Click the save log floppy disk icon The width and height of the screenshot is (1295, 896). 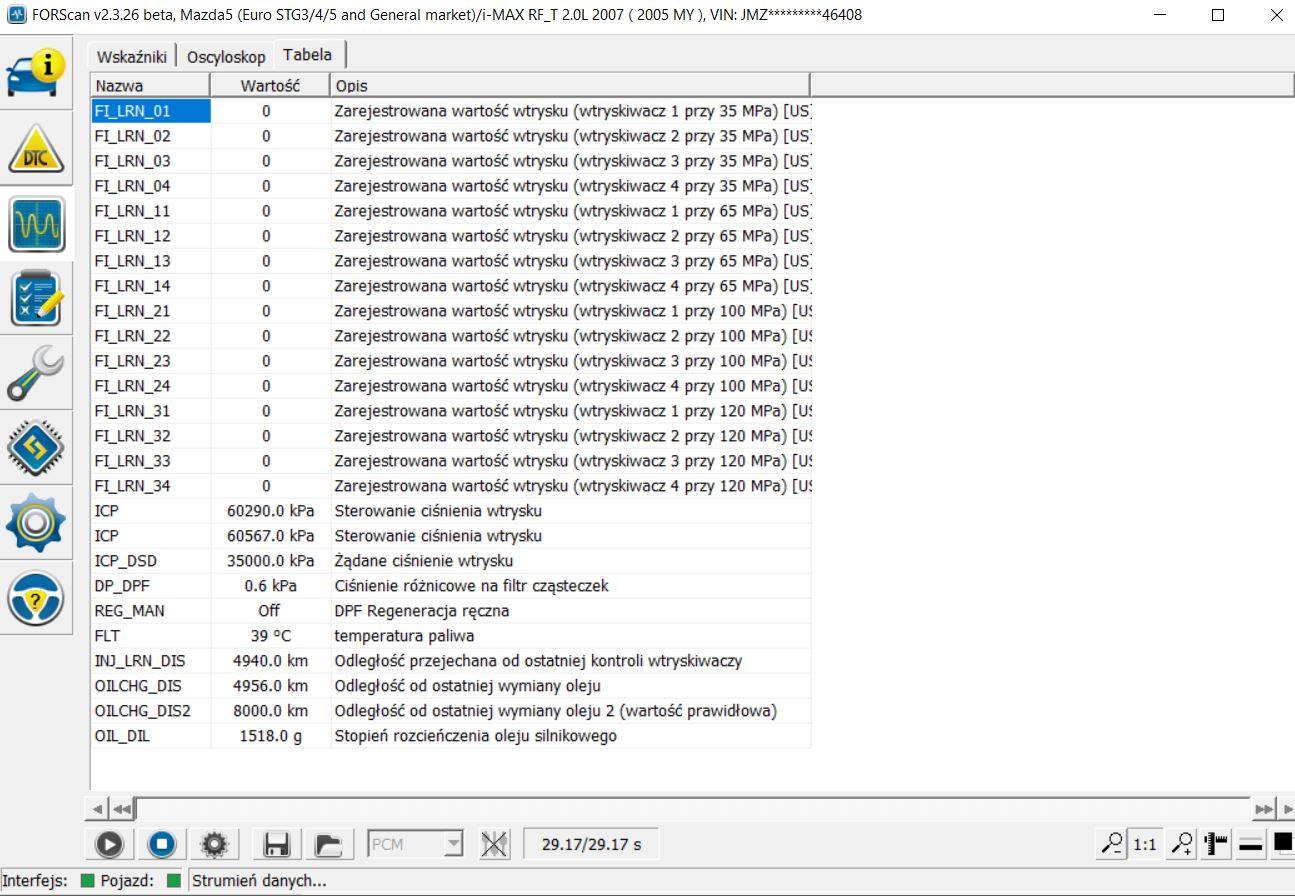(276, 845)
